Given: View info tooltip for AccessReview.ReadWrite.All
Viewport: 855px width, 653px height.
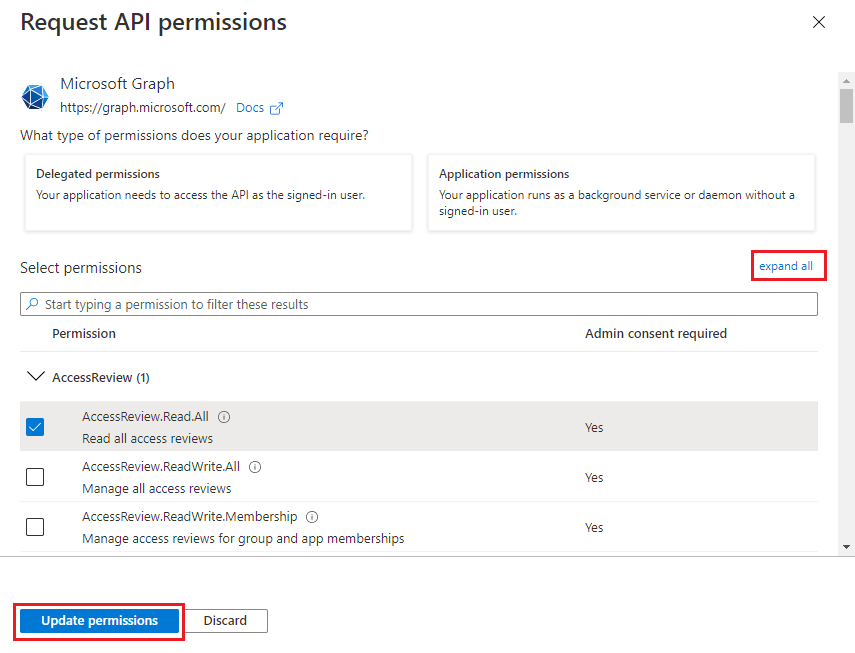Looking at the screenshot, I should coord(254,466).
